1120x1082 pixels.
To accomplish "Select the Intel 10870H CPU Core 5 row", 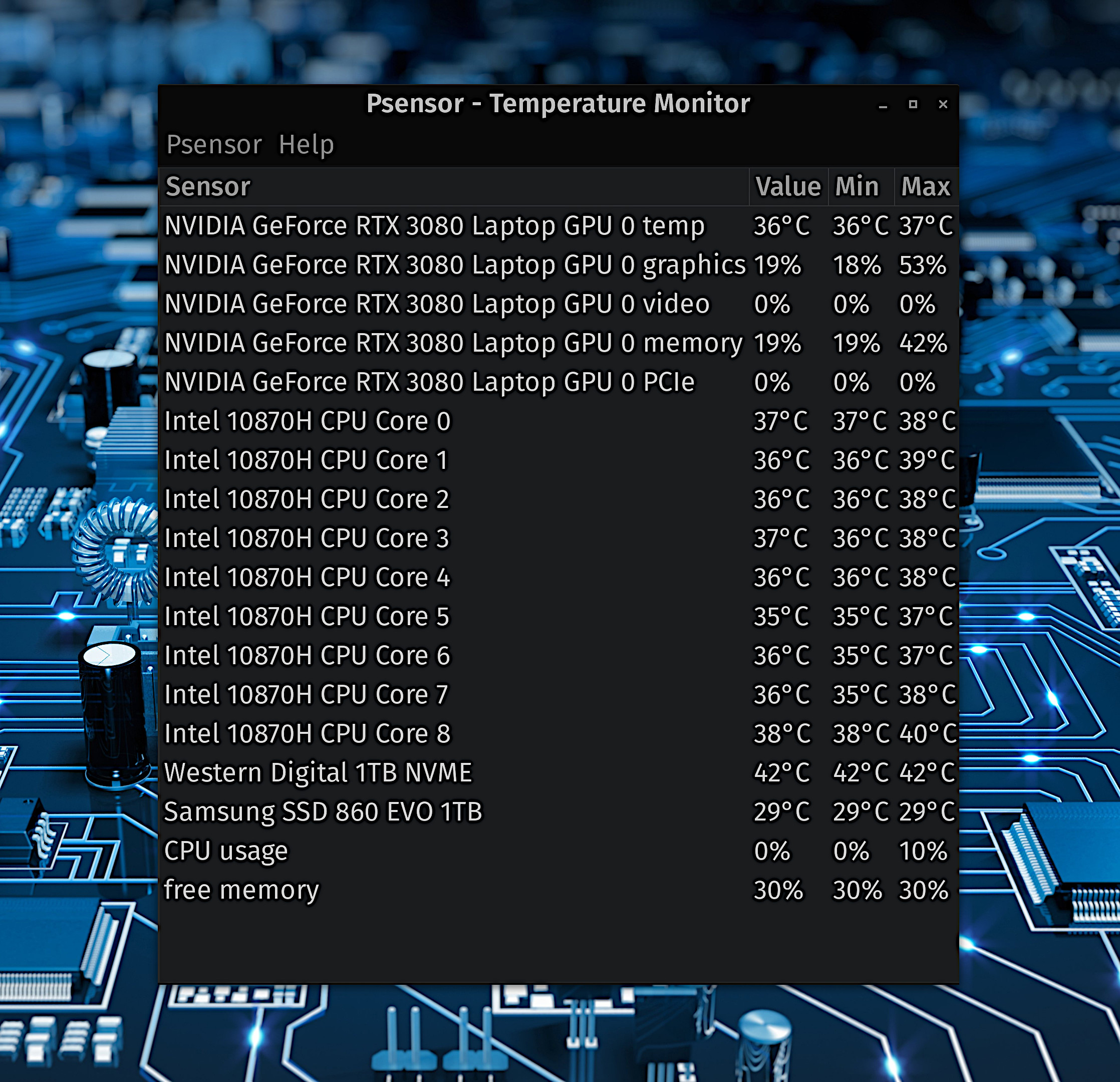I will [x=558, y=617].
